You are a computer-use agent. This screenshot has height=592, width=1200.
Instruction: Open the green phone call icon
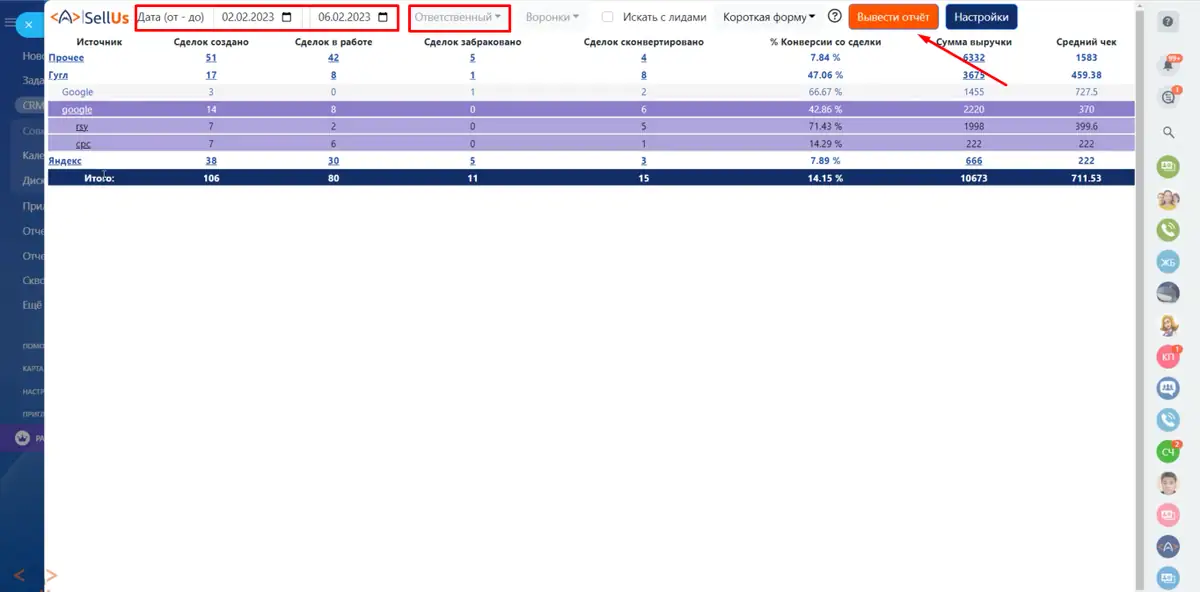pyautogui.click(x=1168, y=230)
